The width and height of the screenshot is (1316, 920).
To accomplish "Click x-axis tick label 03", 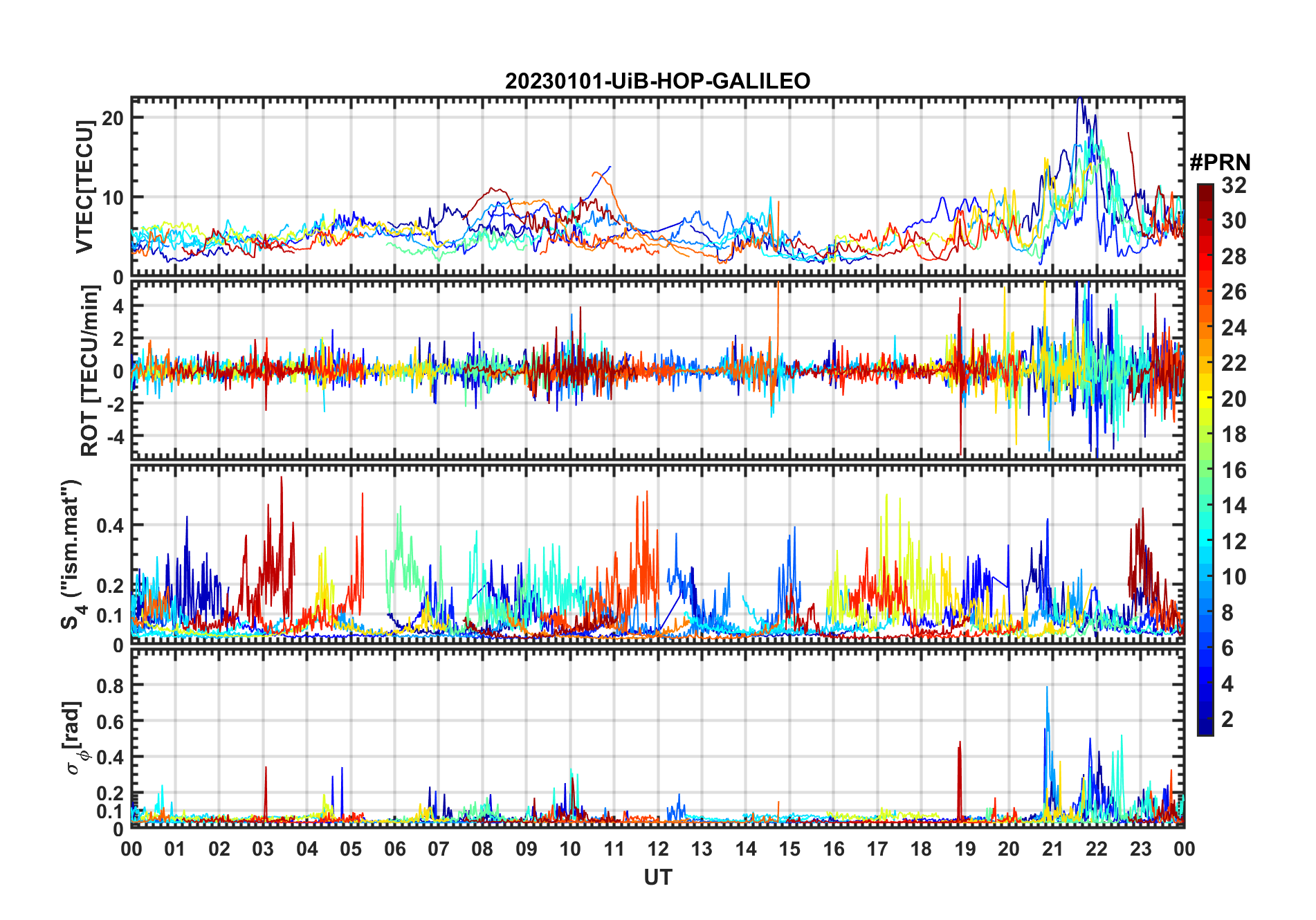I will point(263,849).
